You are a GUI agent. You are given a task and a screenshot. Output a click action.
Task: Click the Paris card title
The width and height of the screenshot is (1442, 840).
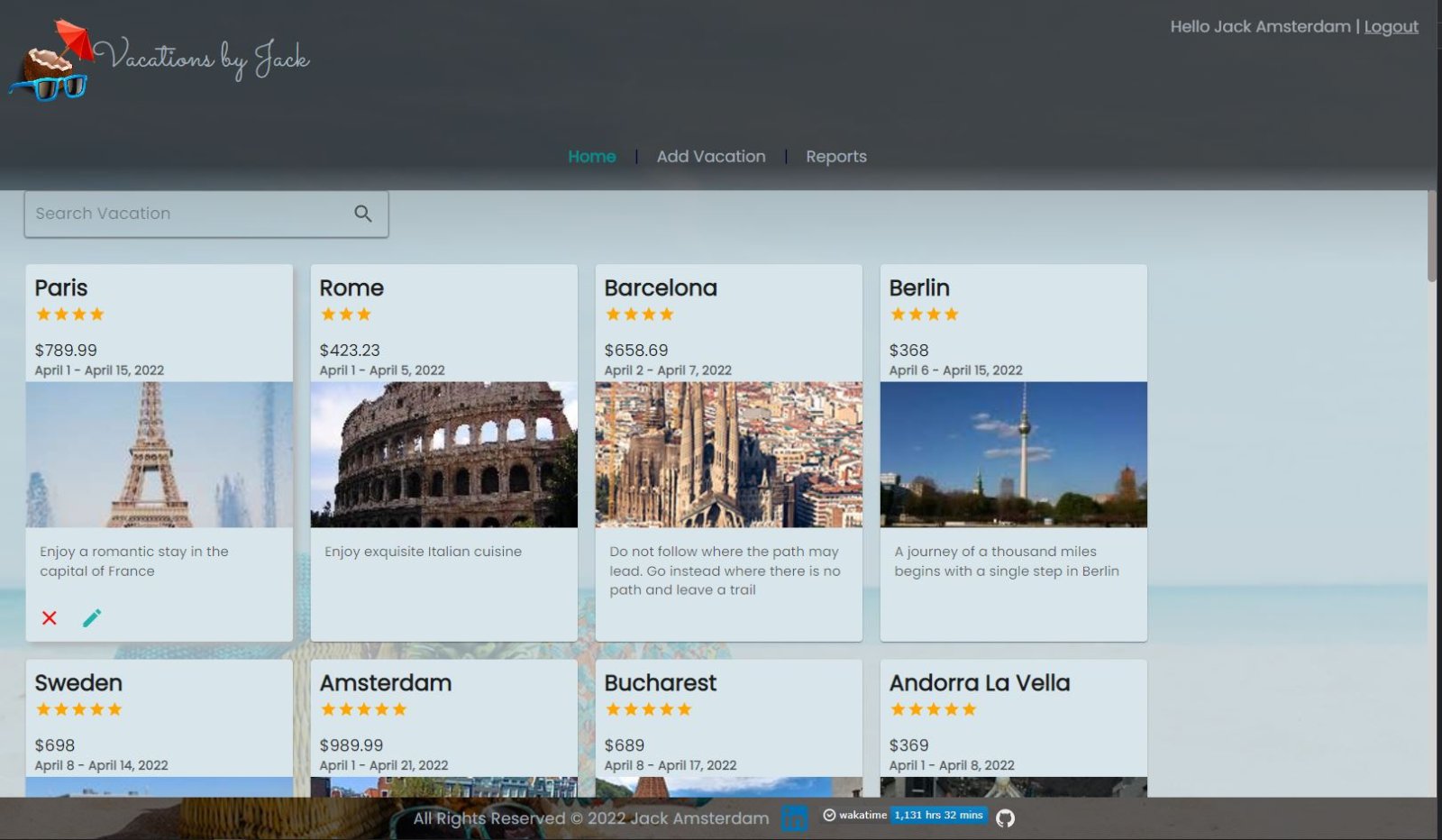(61, 288)
